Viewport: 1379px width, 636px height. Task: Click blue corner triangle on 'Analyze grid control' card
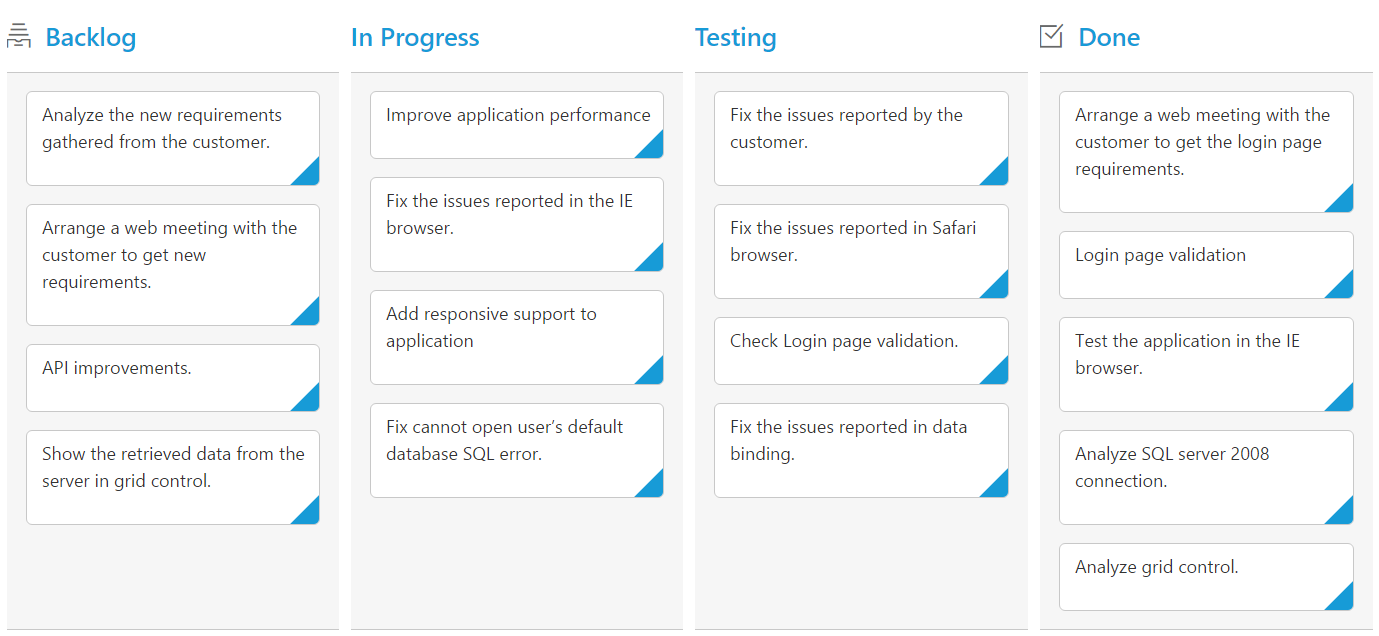point(1344,601)
